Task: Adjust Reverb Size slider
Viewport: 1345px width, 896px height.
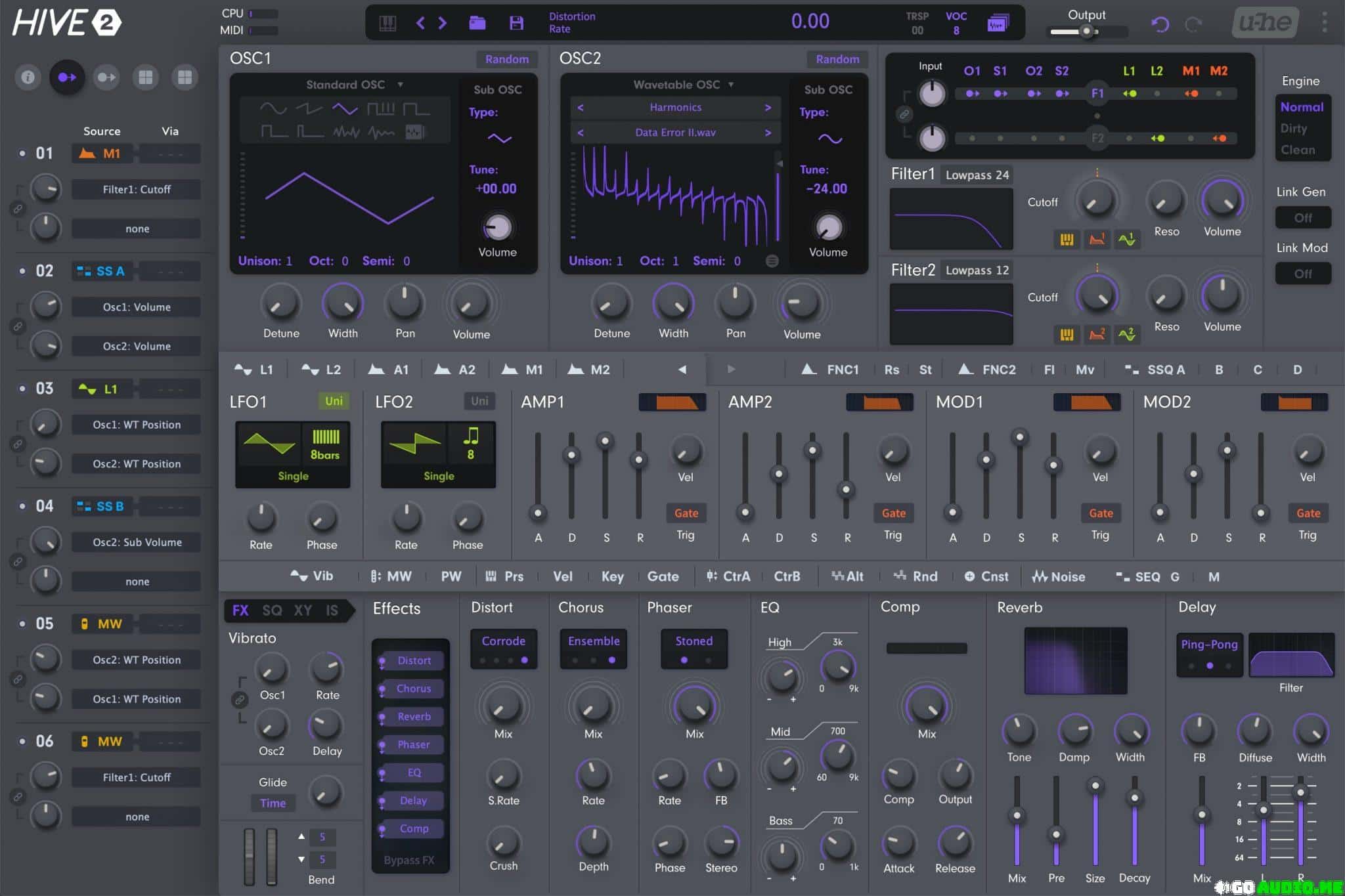Action: point(1095,785)
